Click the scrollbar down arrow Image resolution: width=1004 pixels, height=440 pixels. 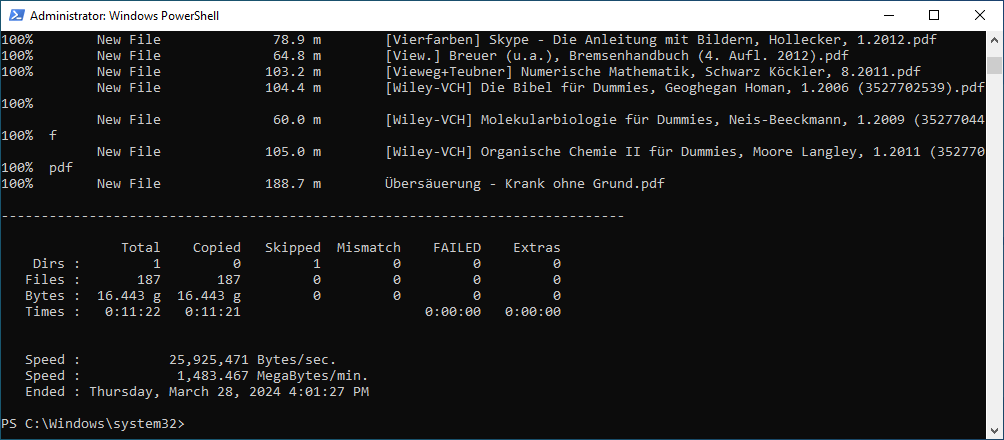click(x=994, y=430)
